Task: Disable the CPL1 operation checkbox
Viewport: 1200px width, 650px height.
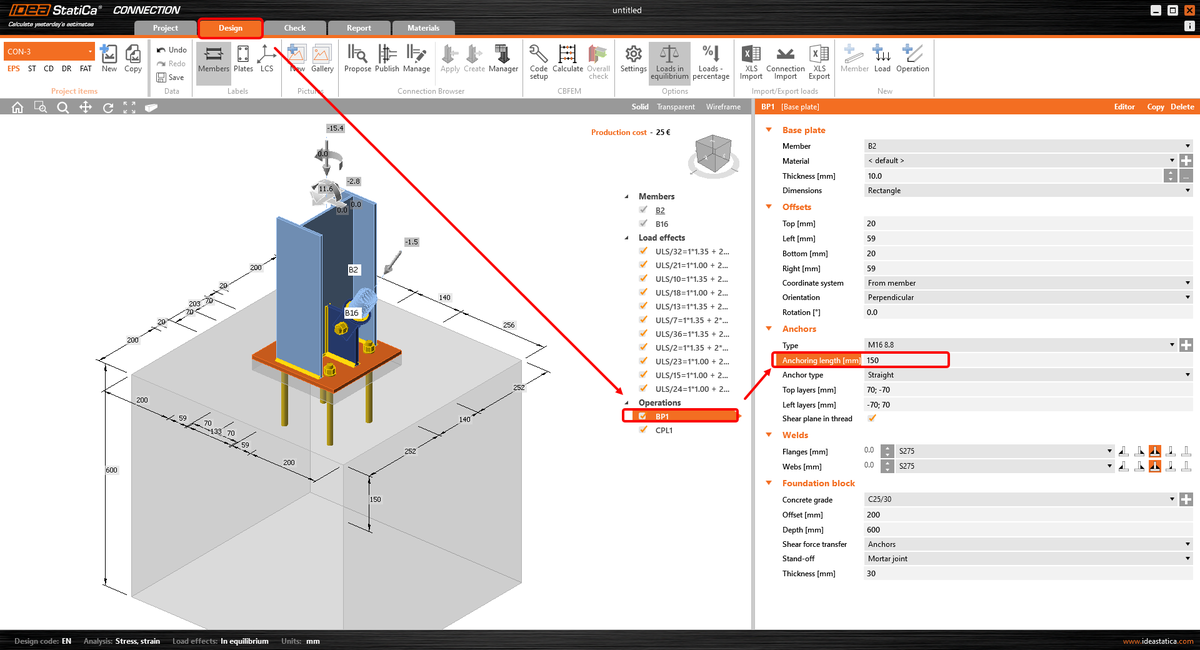Action: (x=643, y=428)
